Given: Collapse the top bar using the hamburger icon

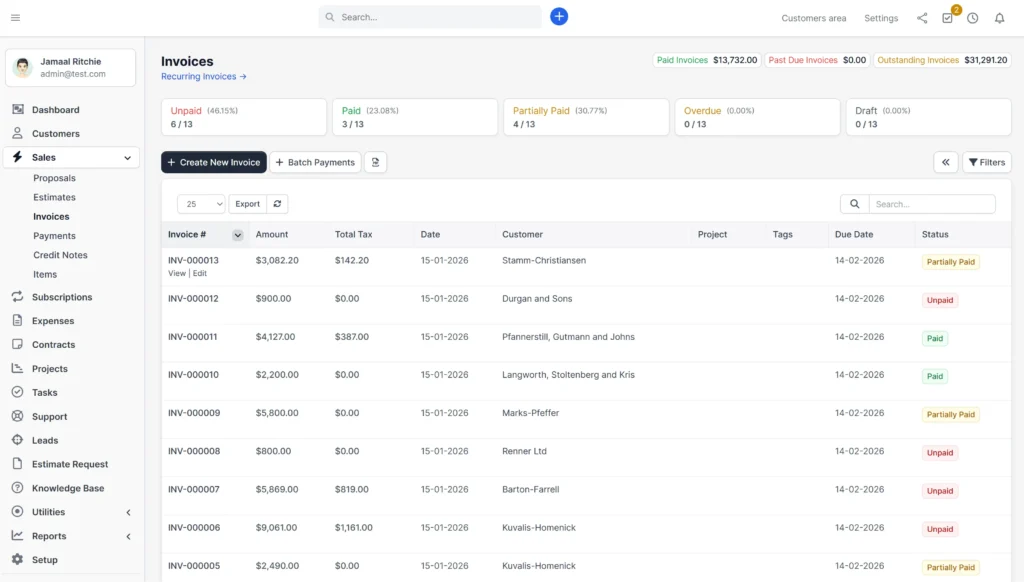Looking at the screenshot, I should pyautogui.click(x=14, y=16).
